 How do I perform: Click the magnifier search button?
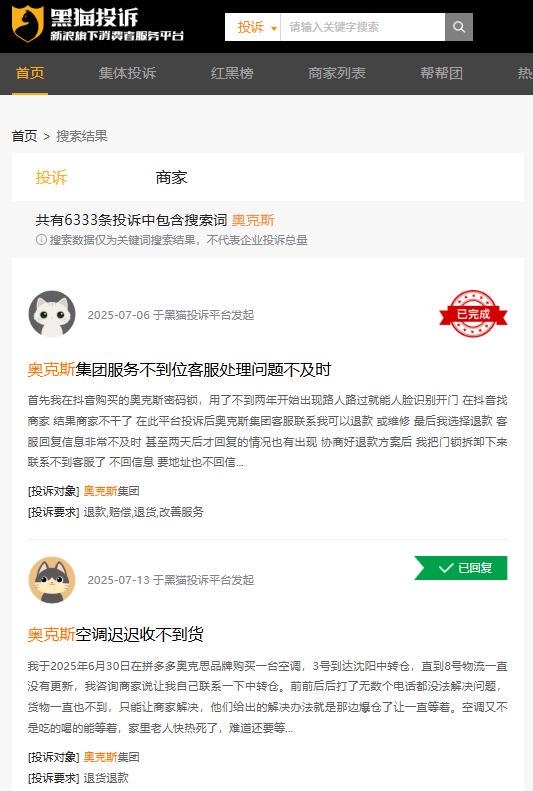[458, 27]
